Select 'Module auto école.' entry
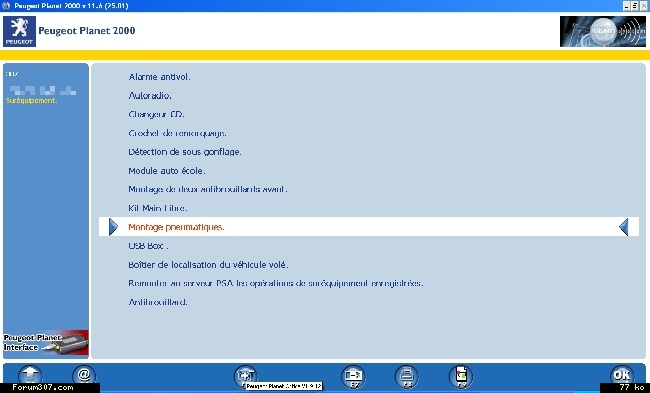Viewport: 650px width, 393px height. click(x=167, y=171)
